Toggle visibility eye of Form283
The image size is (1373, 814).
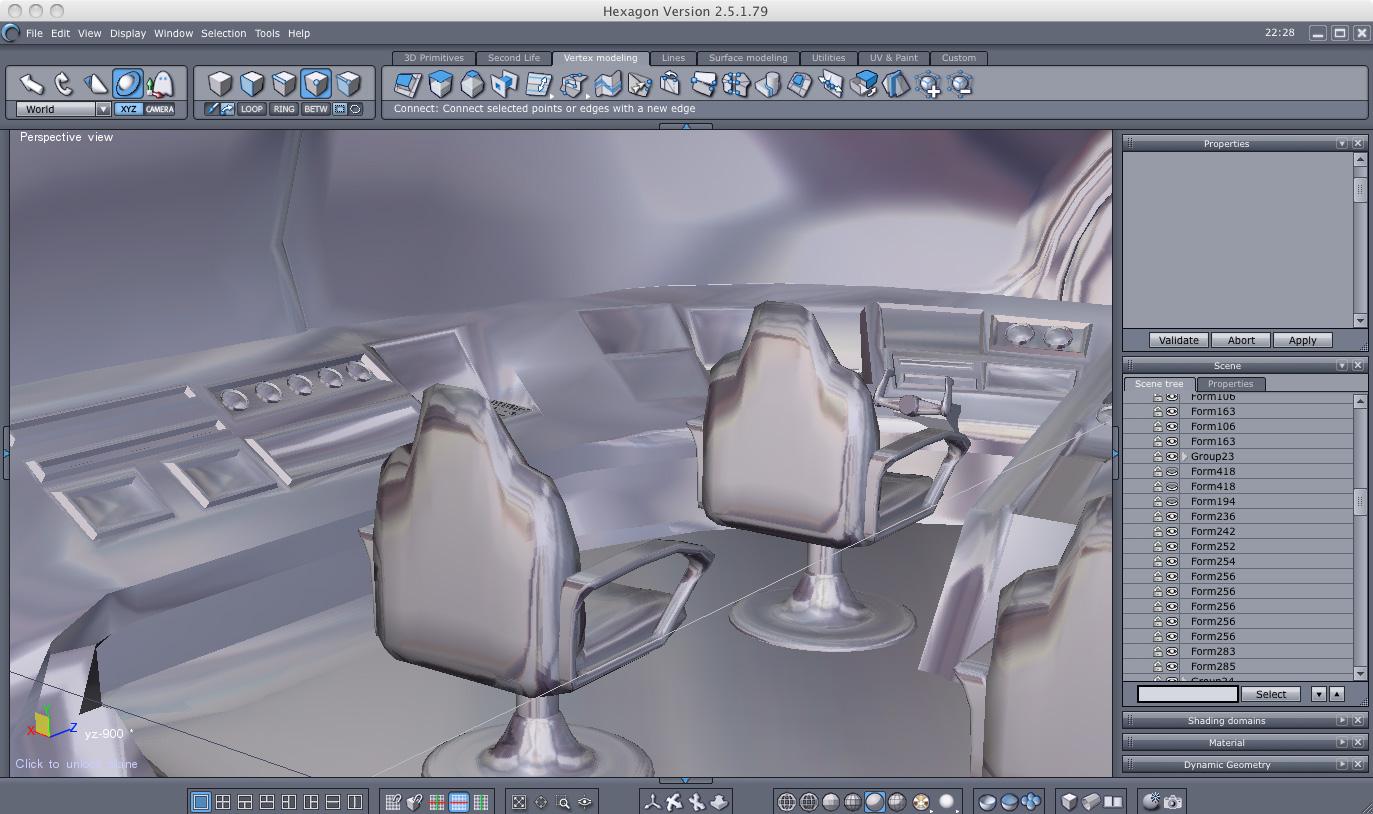click(x=1172, y=651)
